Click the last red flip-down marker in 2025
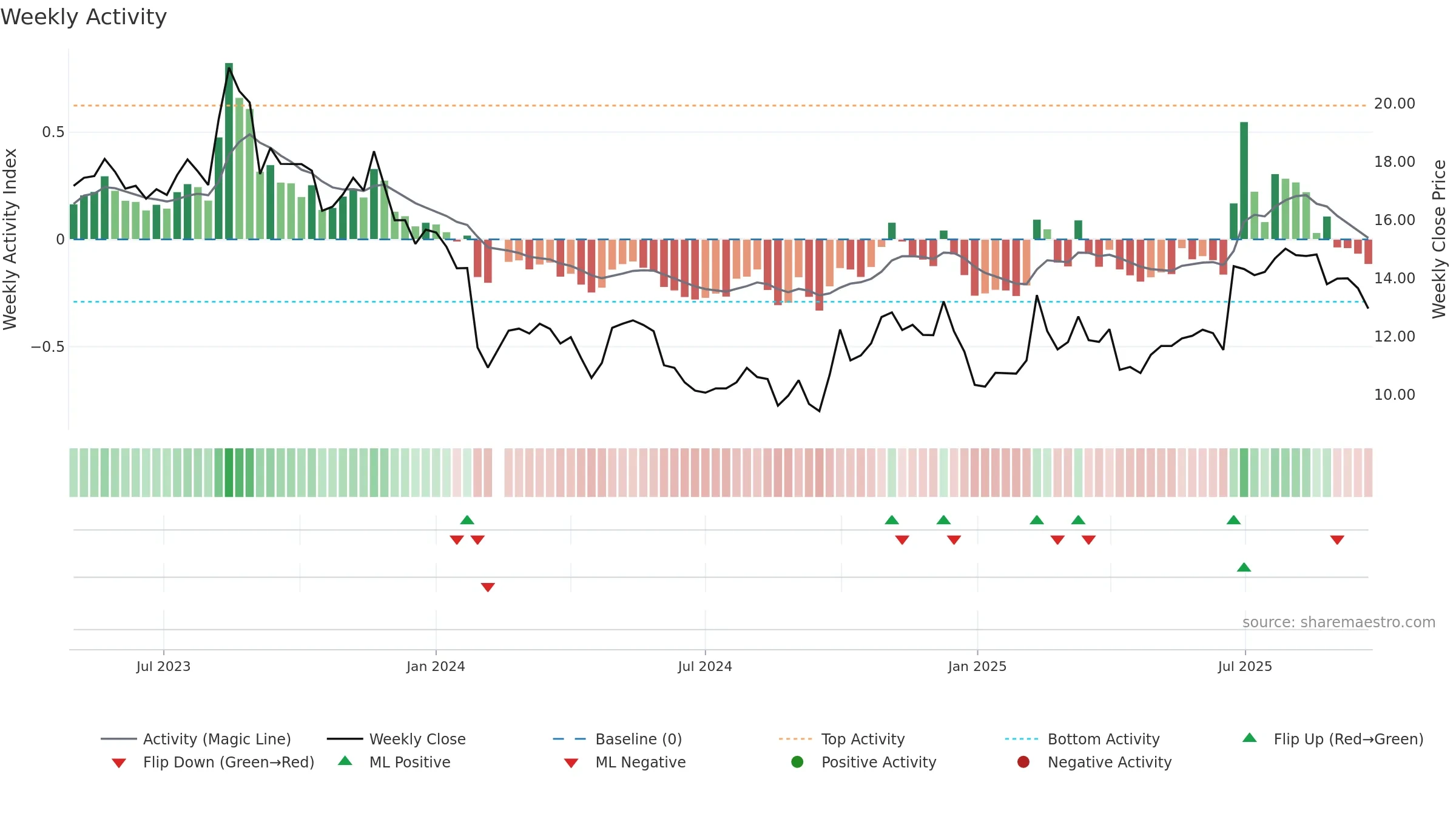The image size is (1456, 819). click(x=1337, y=540)
